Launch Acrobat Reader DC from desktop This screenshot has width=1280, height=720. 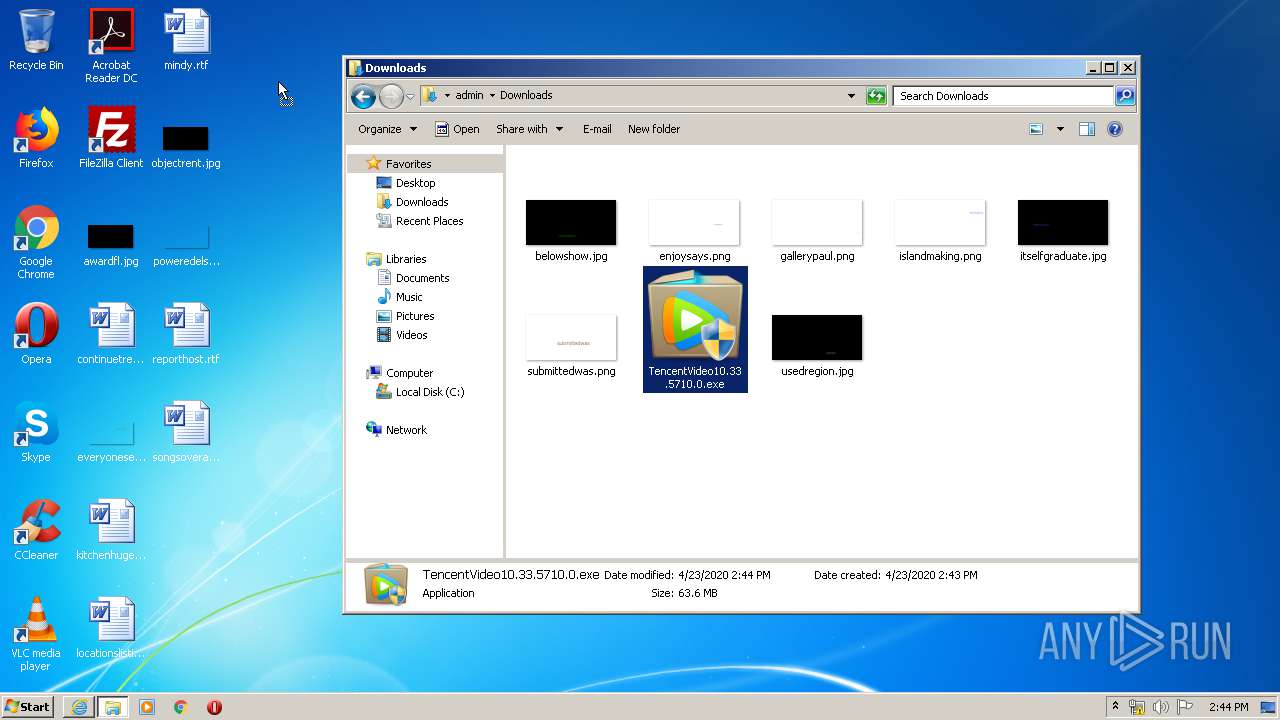click(111, 46)
